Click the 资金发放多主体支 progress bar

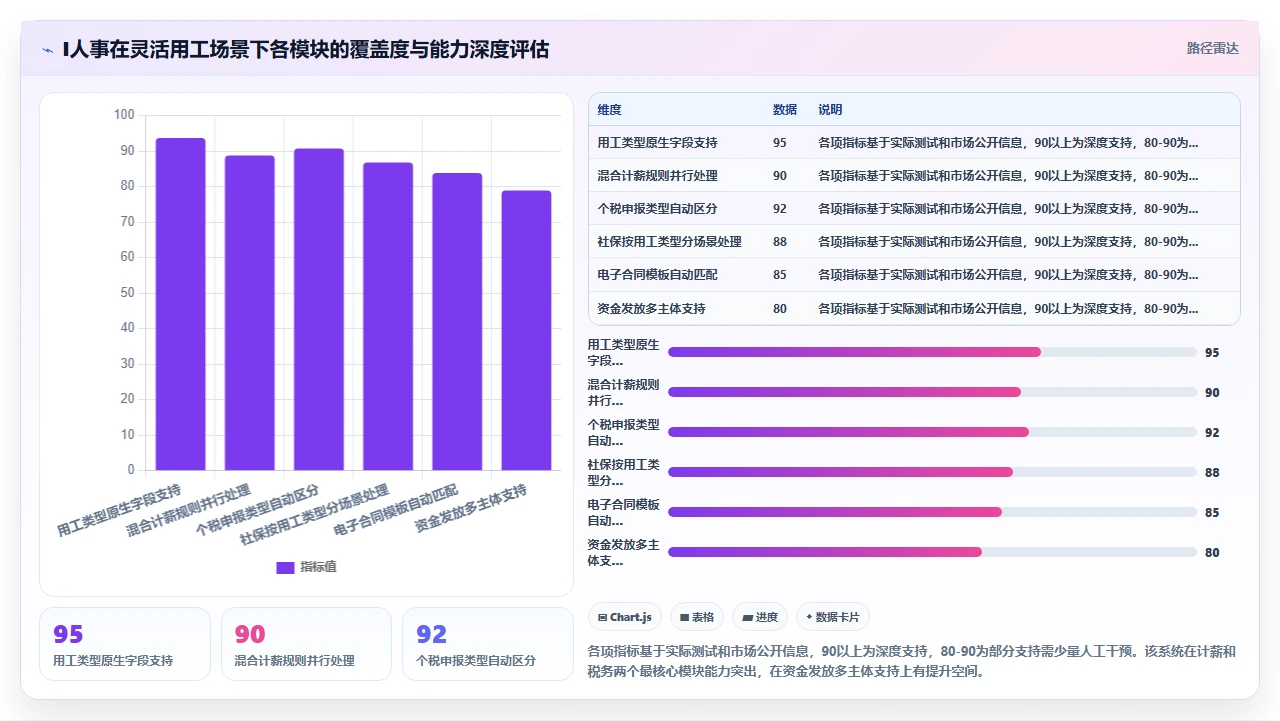click(x=932, y=552)
